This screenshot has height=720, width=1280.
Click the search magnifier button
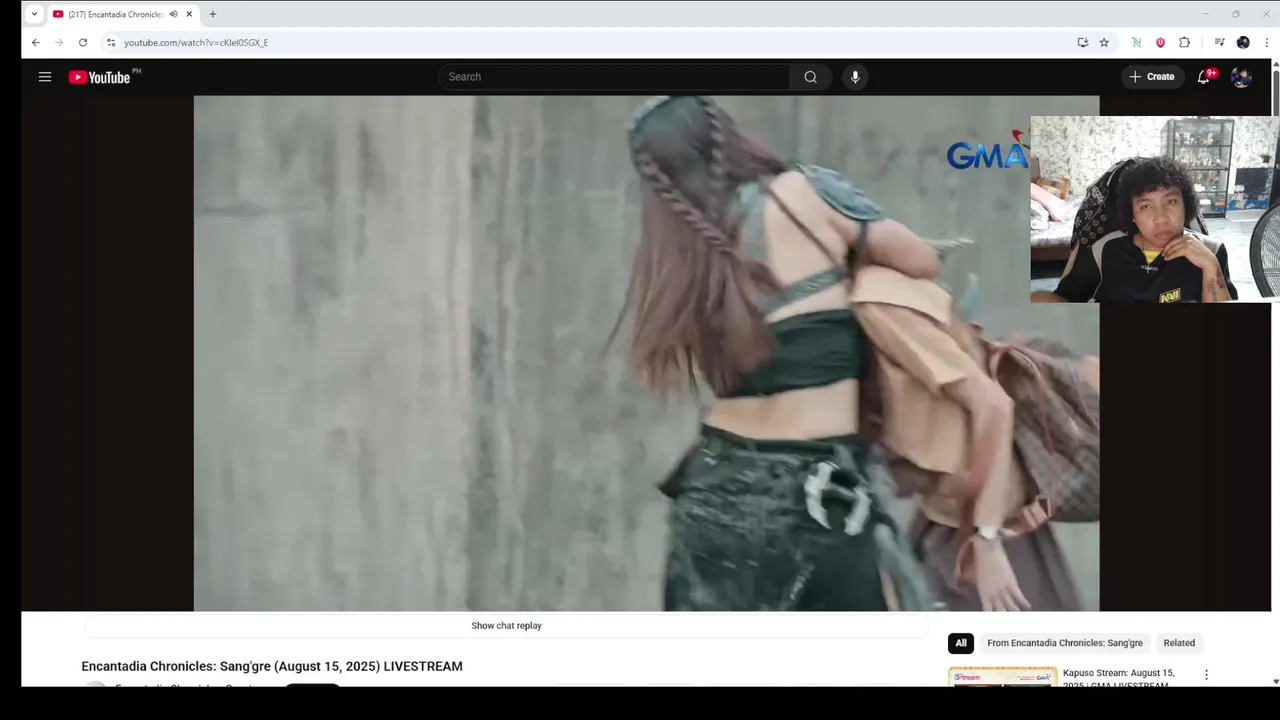810,77
